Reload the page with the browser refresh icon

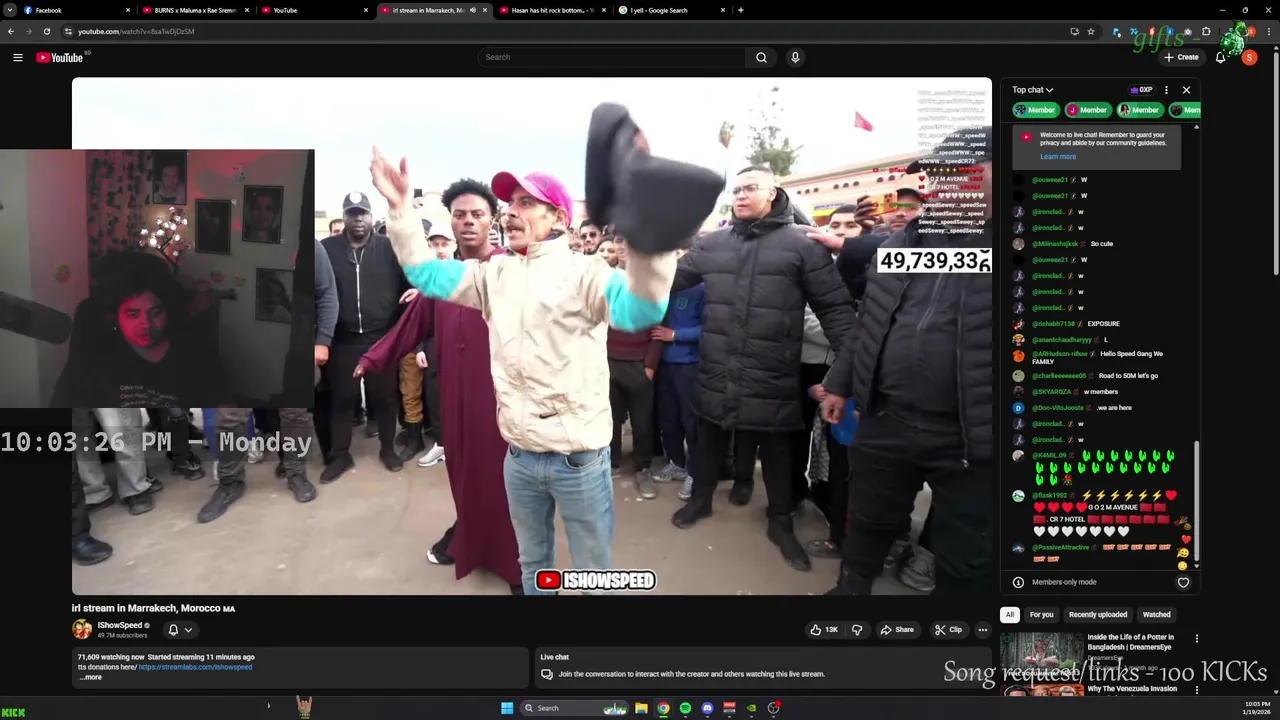[46, 31]
